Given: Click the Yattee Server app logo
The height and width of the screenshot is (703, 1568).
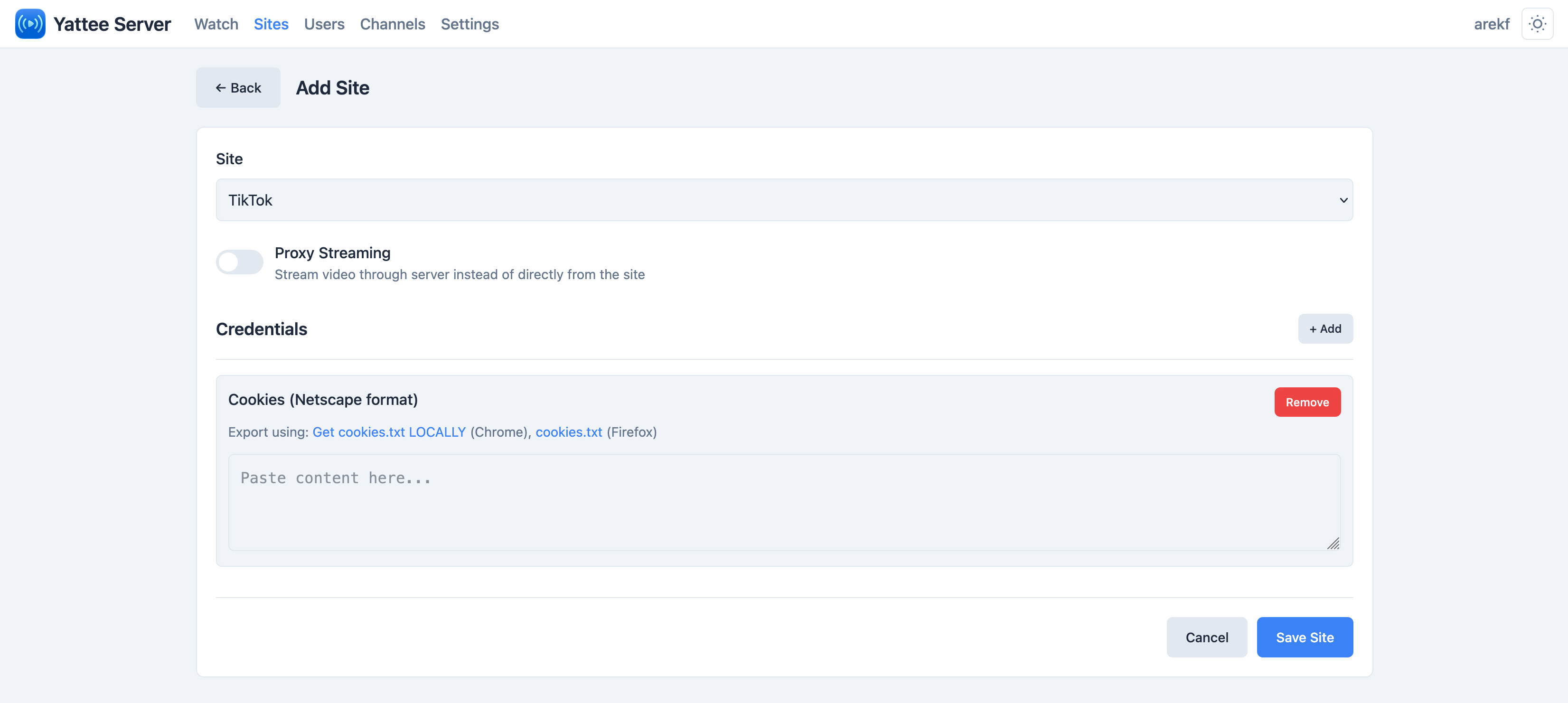Looking at the screenshot, I should [30, 23].
